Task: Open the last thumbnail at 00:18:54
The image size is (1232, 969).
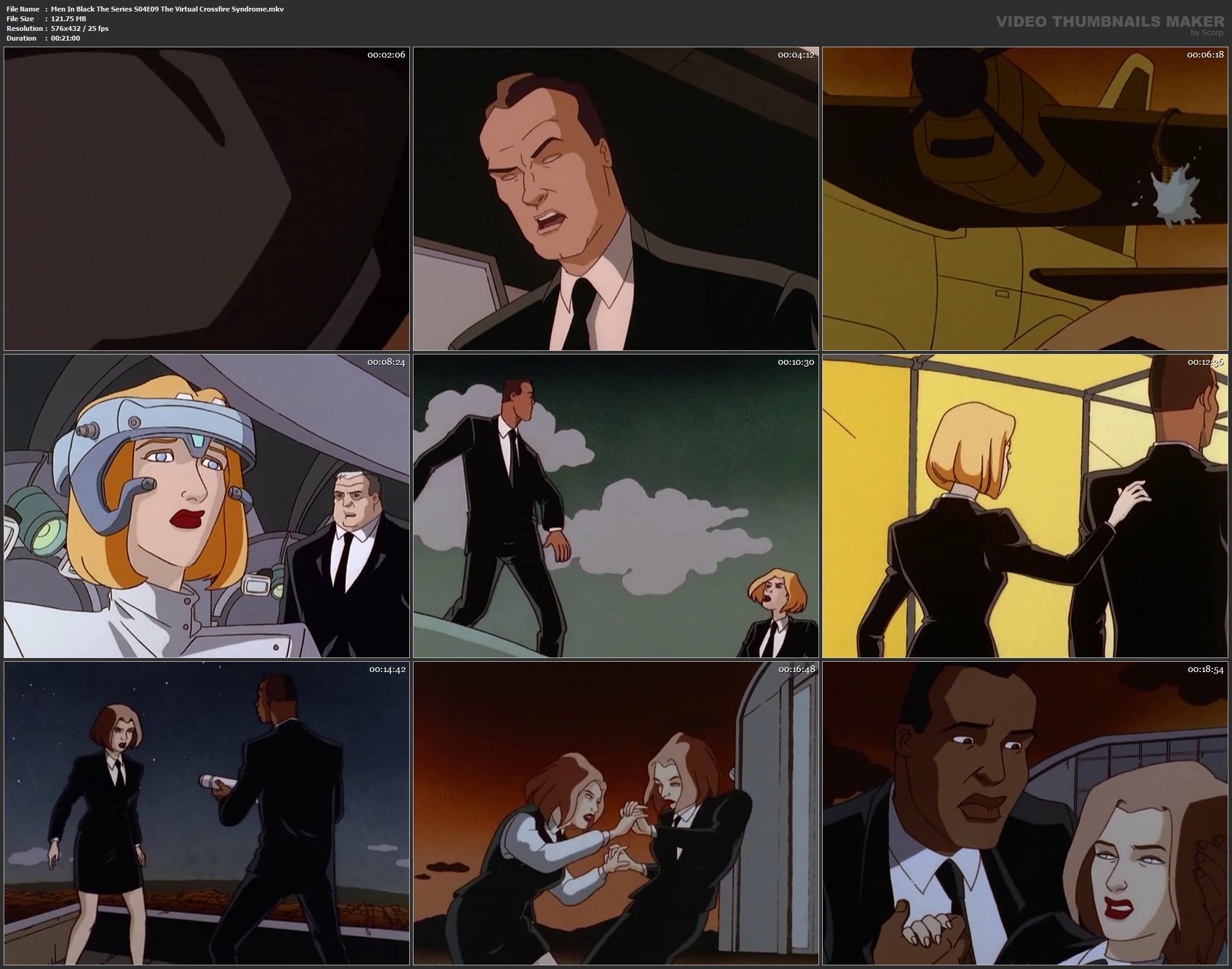Action: tap(1025, 813)
